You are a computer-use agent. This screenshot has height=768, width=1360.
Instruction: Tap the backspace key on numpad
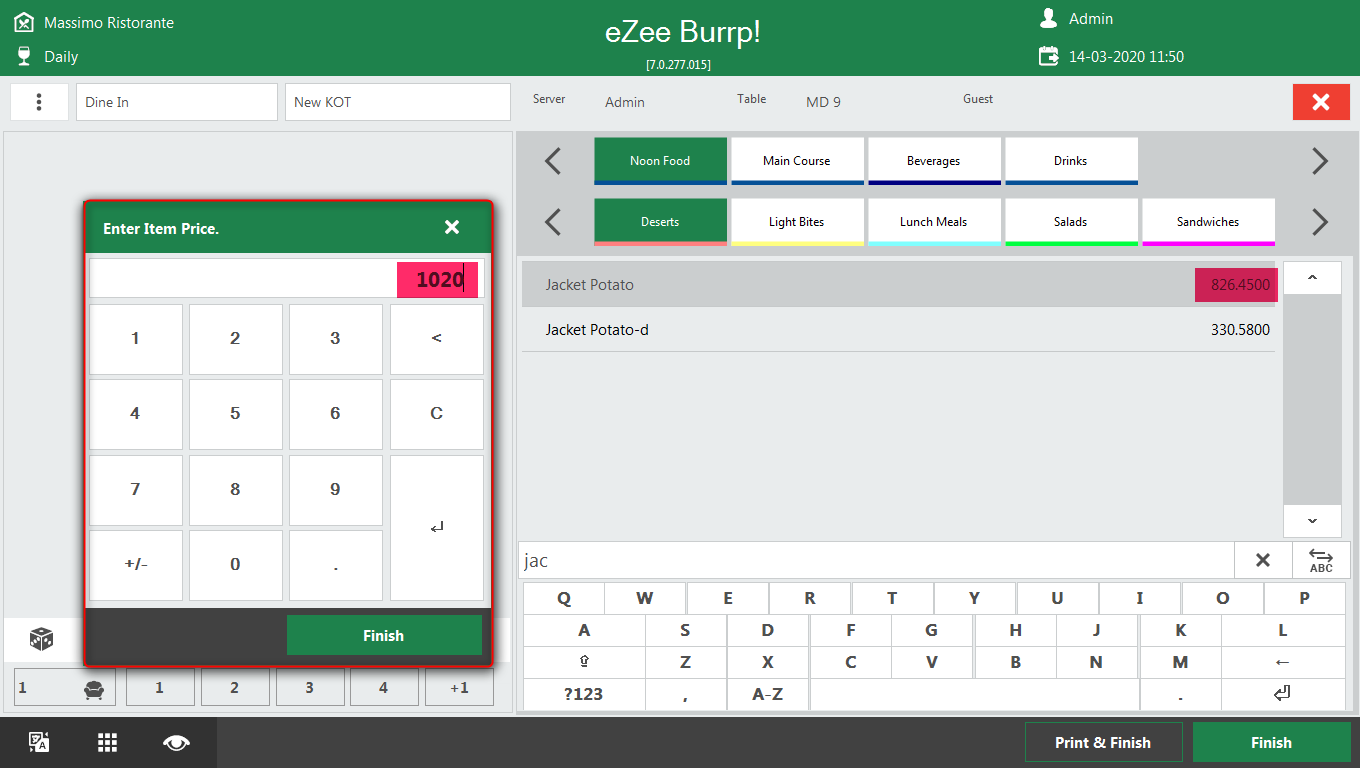tap(436, 339)
